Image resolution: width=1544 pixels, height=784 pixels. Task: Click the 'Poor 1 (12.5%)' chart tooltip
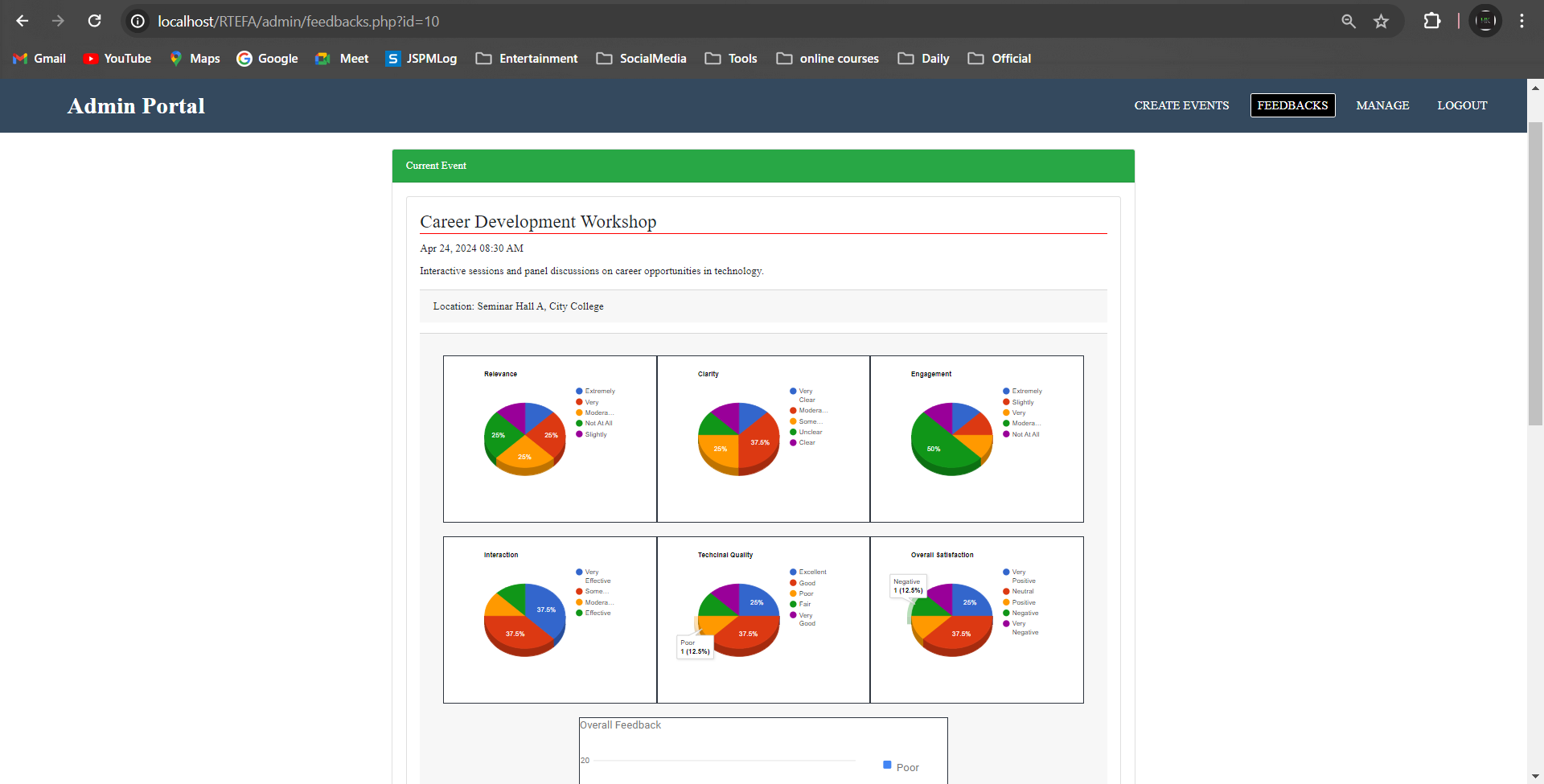click(695, 647)
